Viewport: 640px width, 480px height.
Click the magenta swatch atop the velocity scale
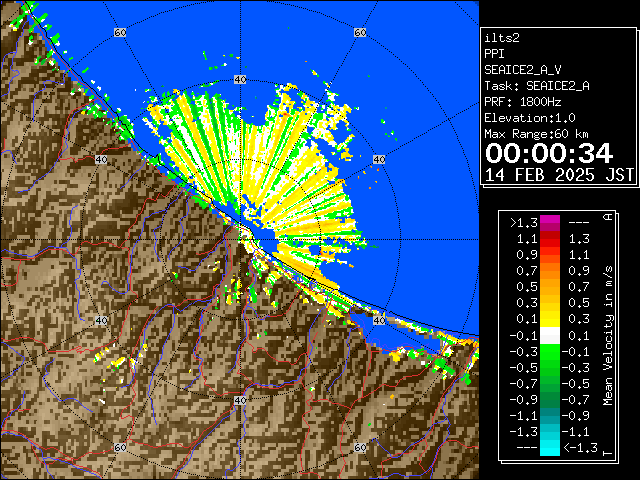pyautogui.click(x=550, y=223)
